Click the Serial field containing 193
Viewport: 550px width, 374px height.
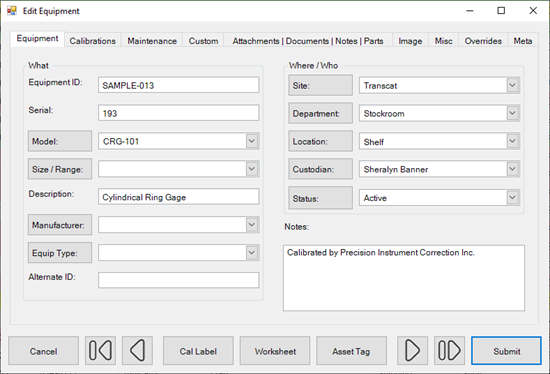point(179,113)
